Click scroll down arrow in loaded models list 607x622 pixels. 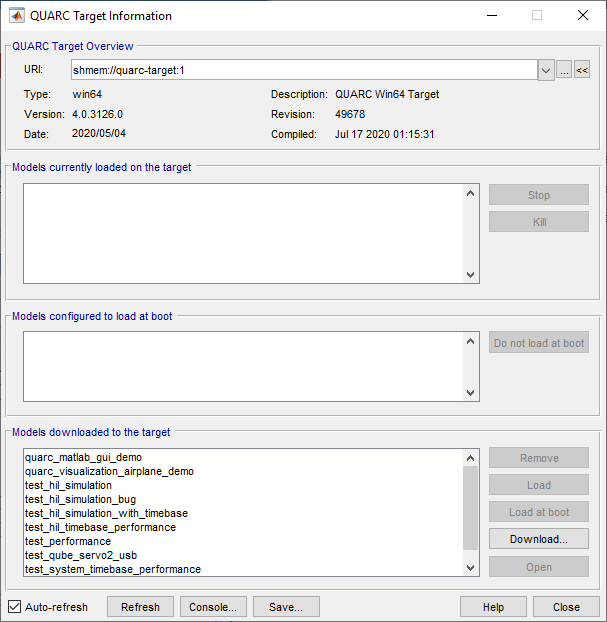pyautogui.click(x=471, y=275)
